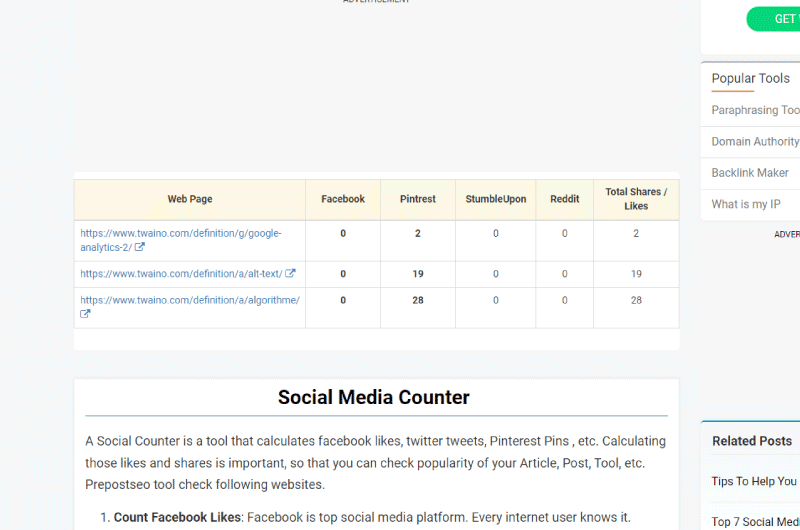Select Facebook count for alt-text row
The width and height of the screenshot is (800, 530).
tap(343, 274)
